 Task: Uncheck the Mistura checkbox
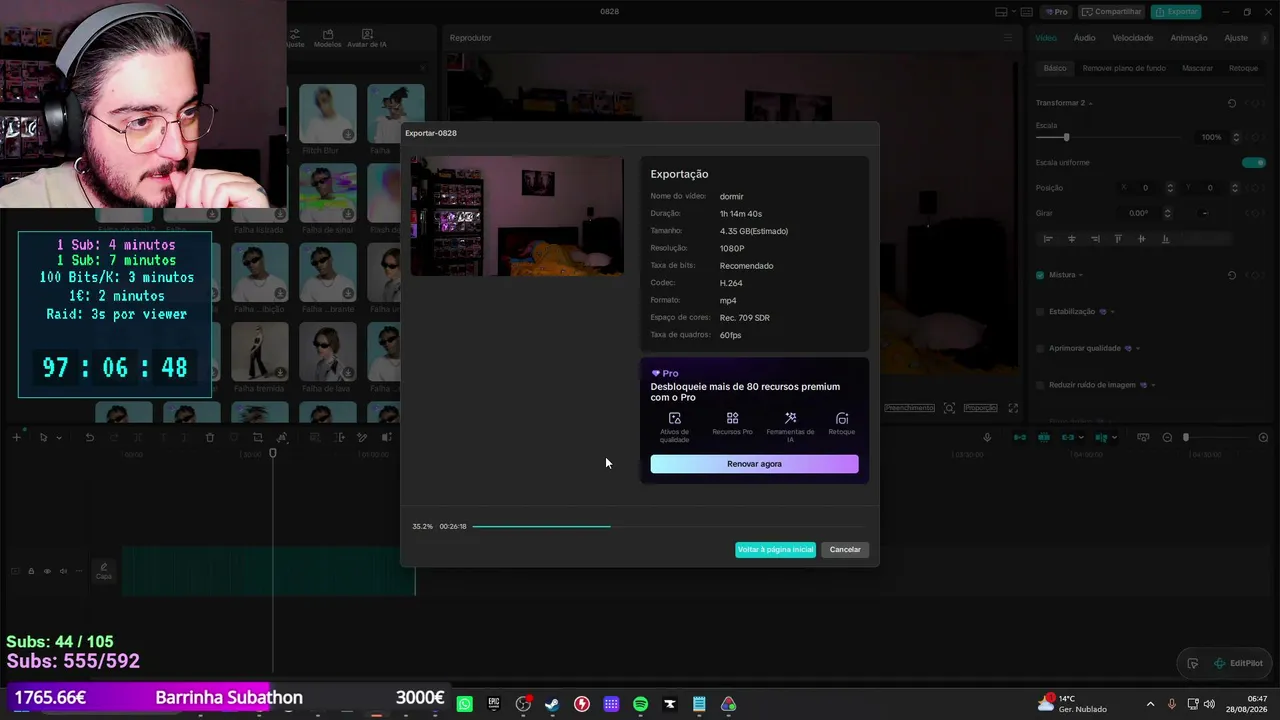[x=1040, y=275]
